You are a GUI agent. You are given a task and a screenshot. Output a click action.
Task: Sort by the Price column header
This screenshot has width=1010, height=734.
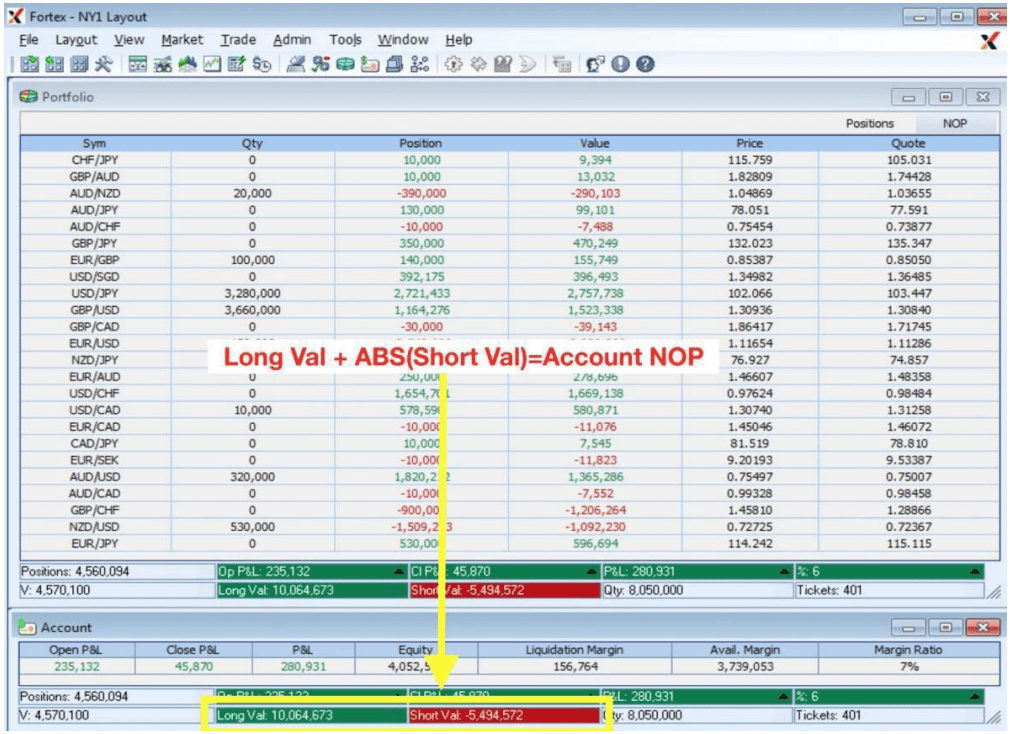click(x=750, y=144)
